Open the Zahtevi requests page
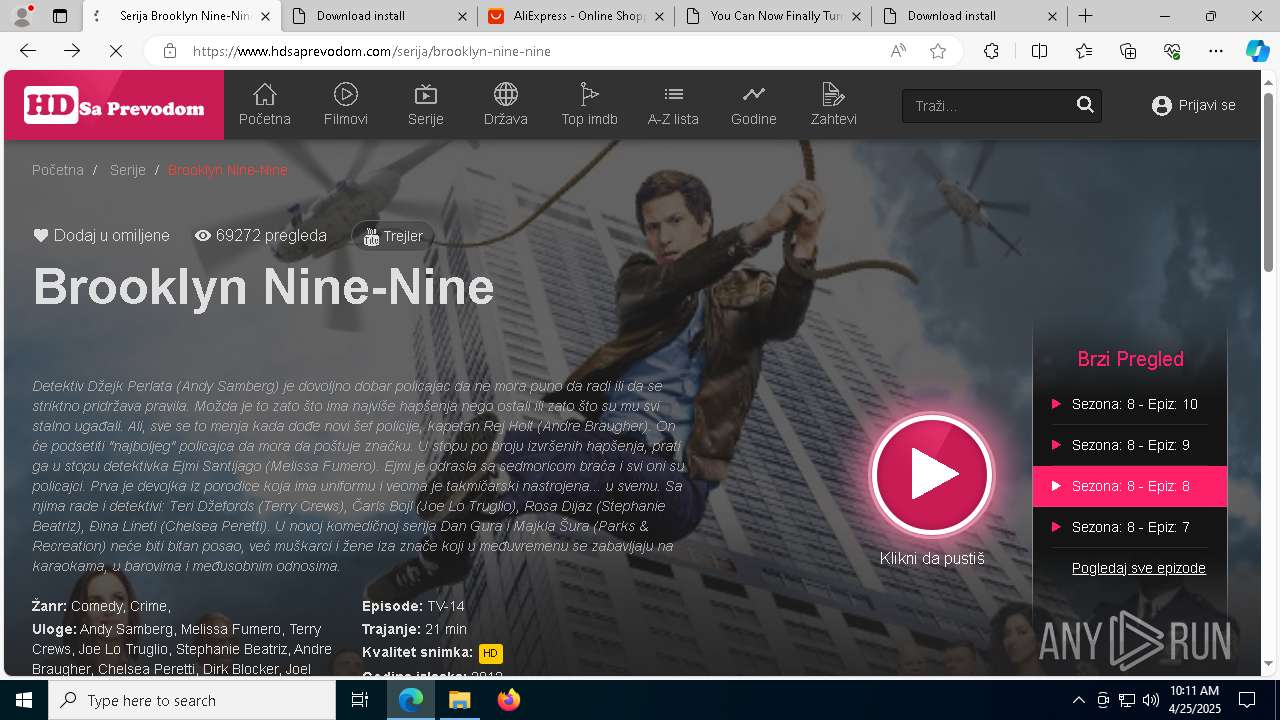 [833, 105]
